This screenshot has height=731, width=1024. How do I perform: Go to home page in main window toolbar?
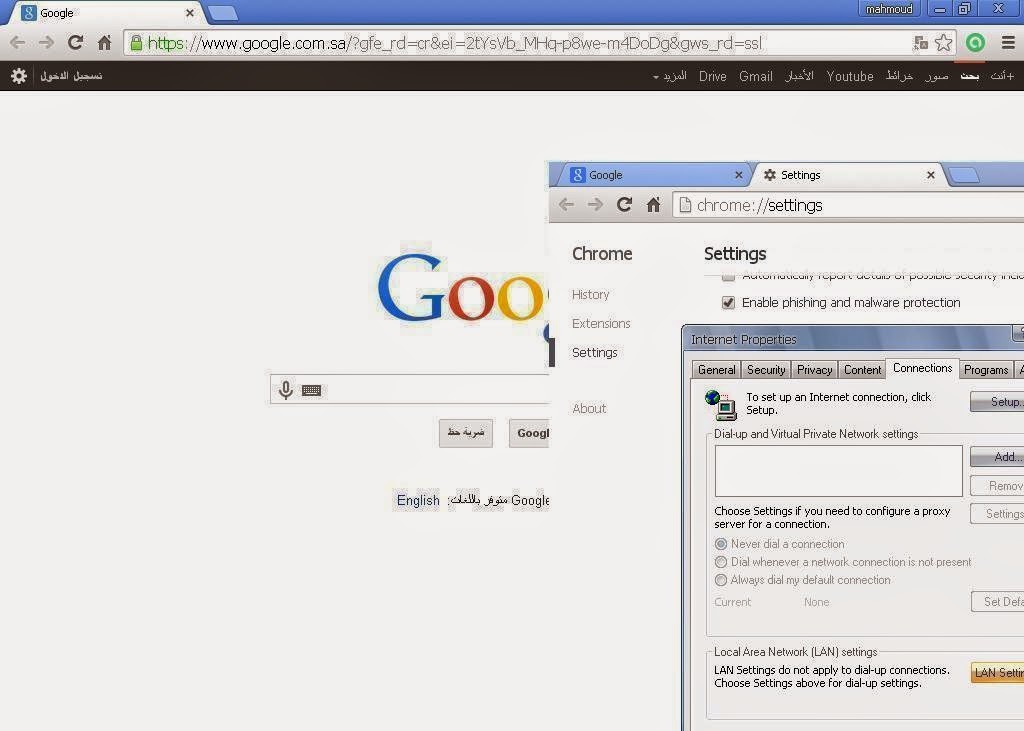104,43
